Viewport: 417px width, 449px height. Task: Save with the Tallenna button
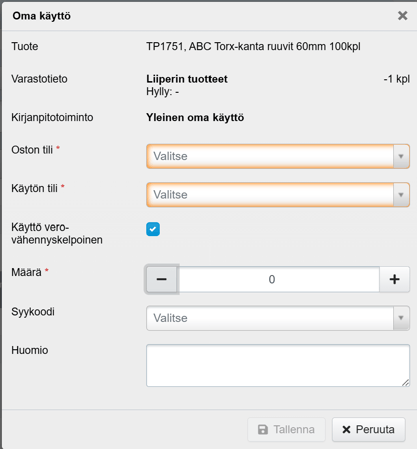tap(286, 429)
